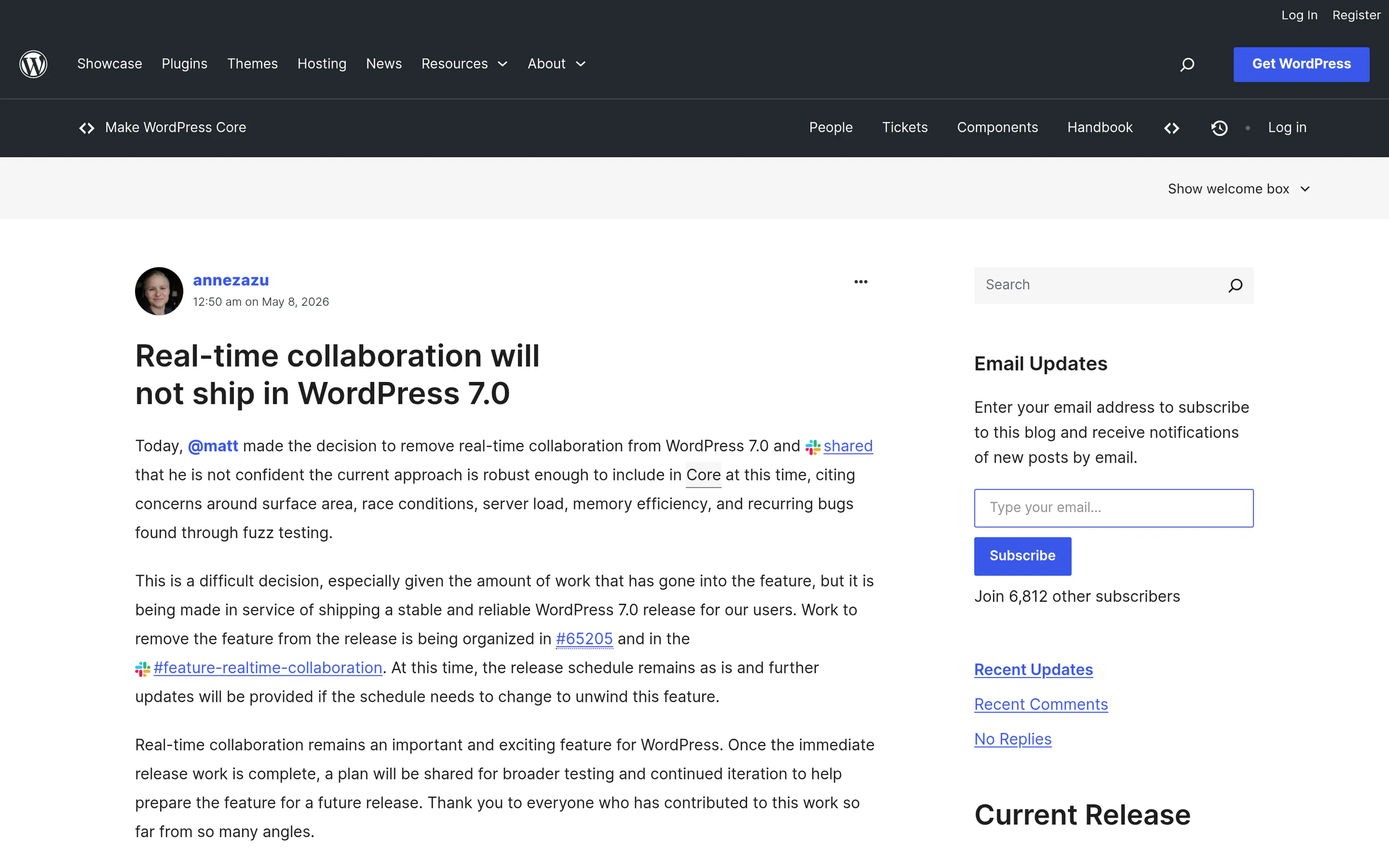The height and width of the screenshot is (868, 1389).
Task: Go to the Tickets page
Action: click(904, 127)
